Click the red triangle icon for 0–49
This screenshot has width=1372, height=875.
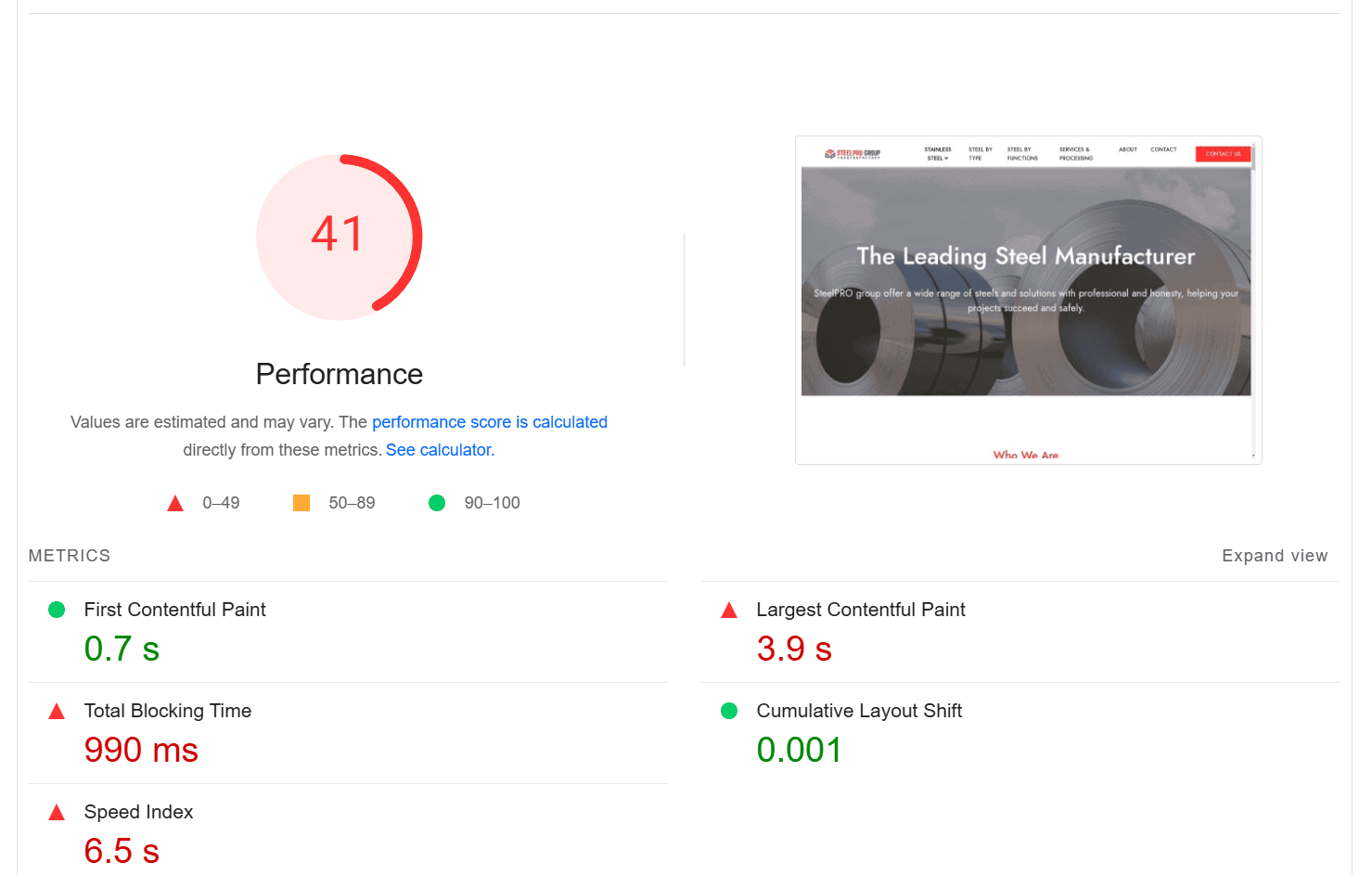175,503
